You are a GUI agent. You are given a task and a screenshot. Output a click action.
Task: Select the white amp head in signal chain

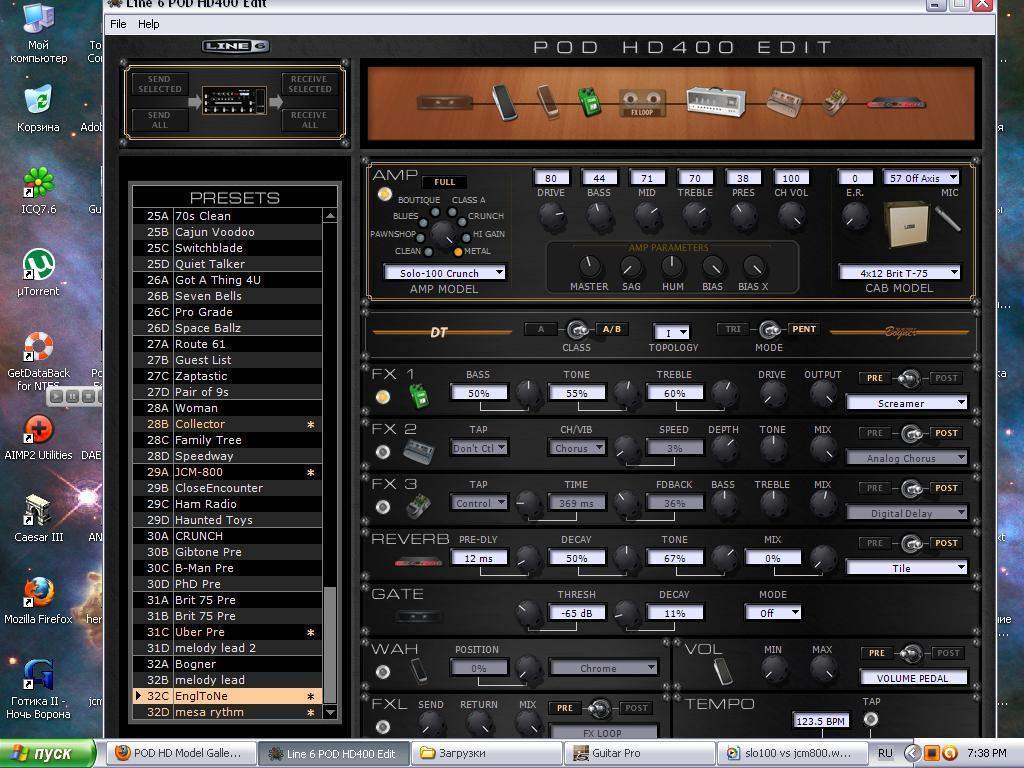pos(715,101)
